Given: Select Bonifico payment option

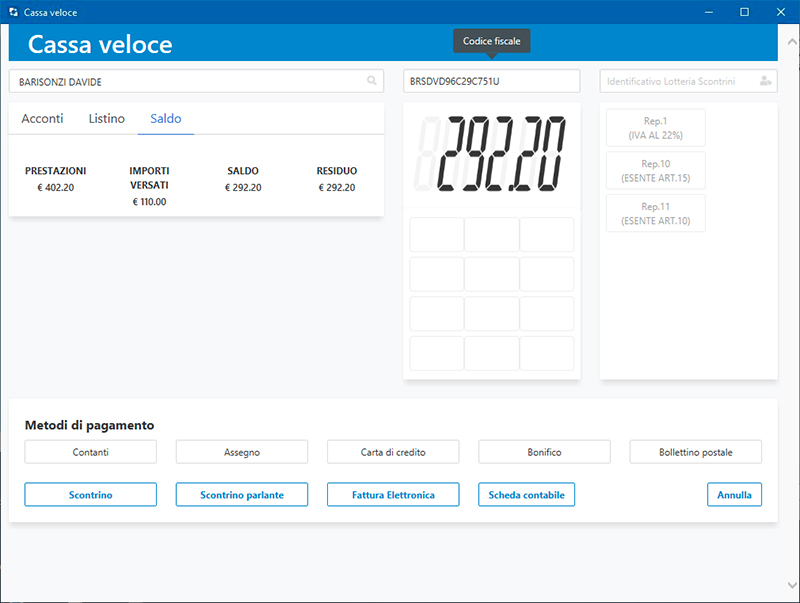Looking at the screenshot, I should 544,452.
